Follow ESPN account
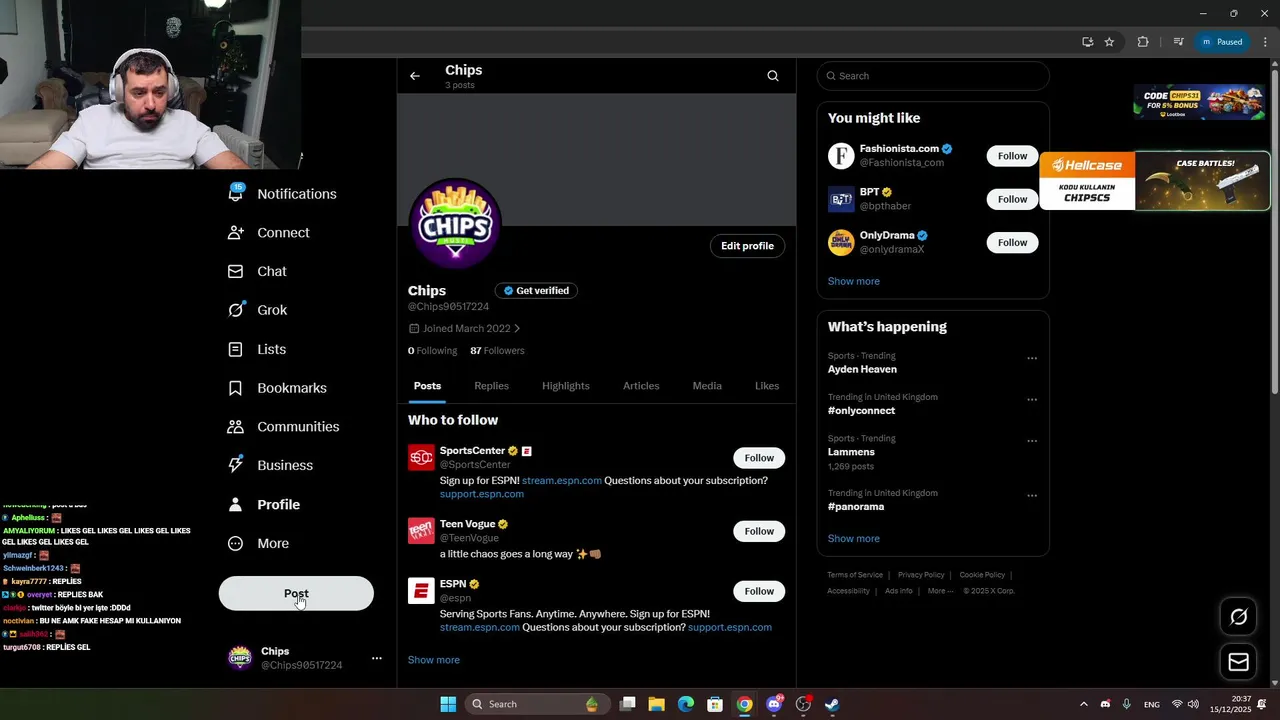 point(759,591)
